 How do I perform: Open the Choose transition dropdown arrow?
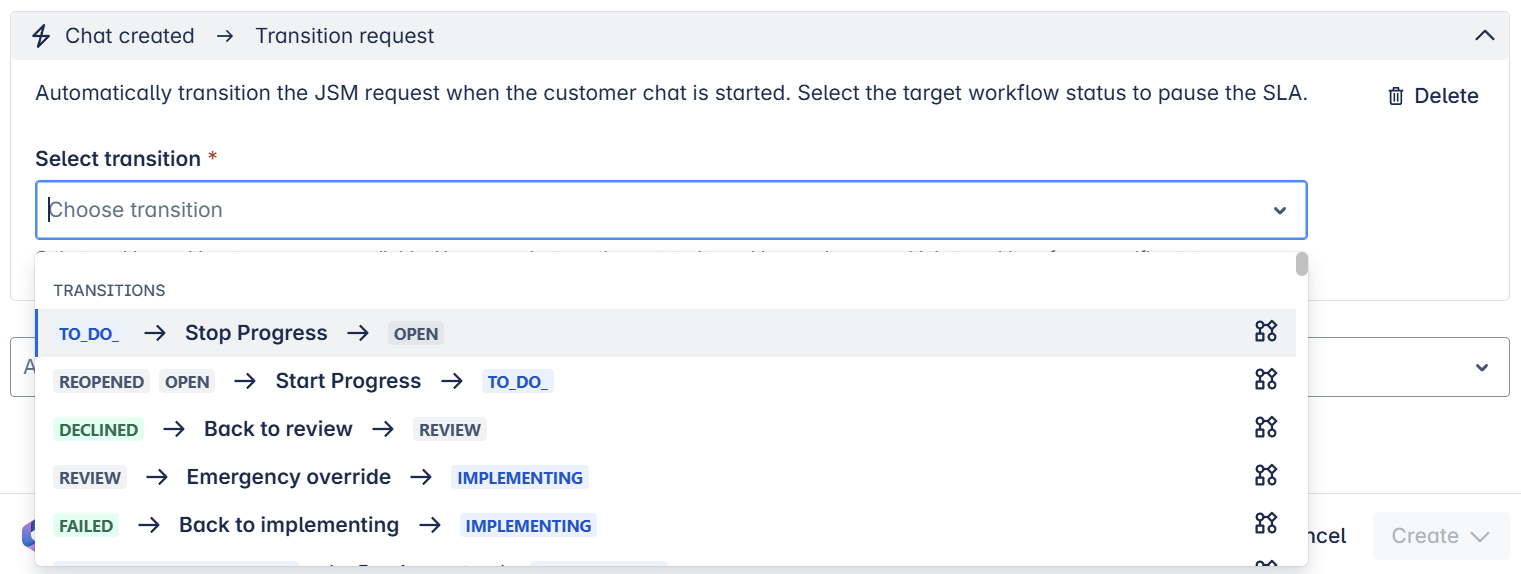click(x=1279, y=210)
